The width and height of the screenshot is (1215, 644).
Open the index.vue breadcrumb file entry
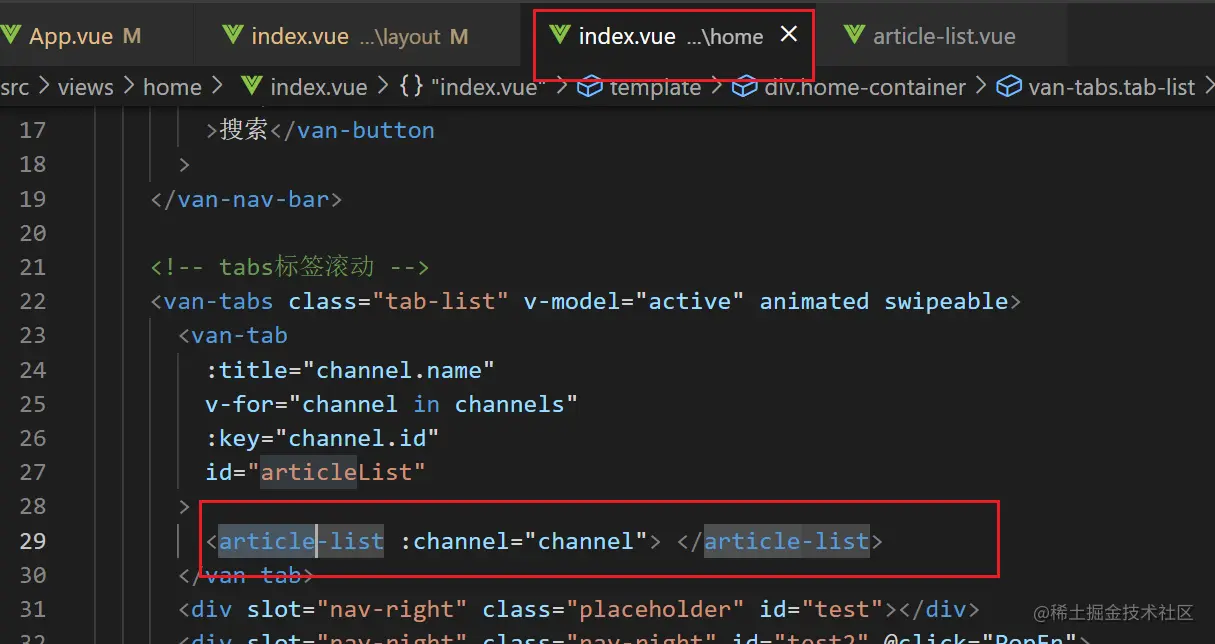318,87
